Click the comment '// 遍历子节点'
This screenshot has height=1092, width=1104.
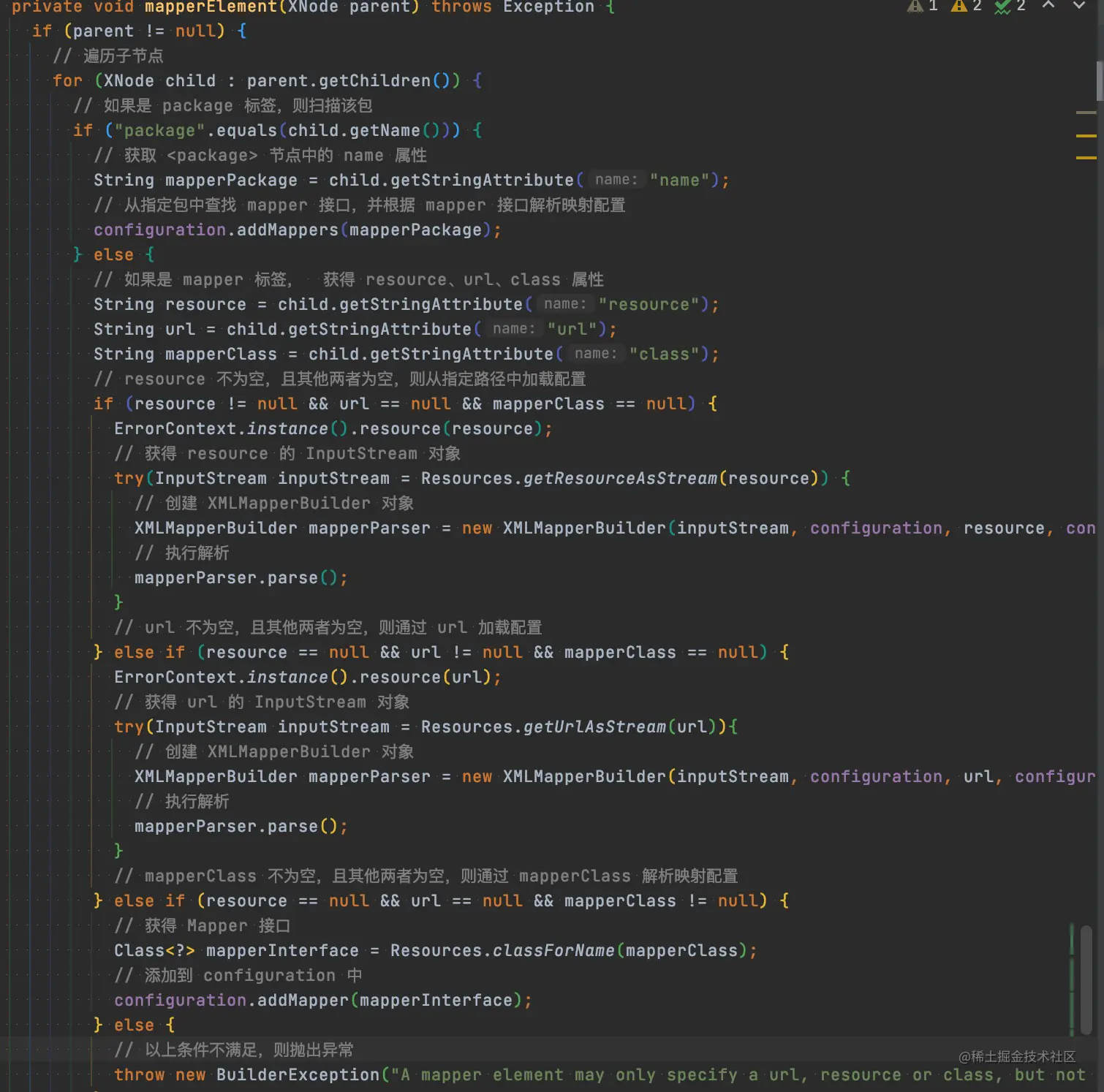coord(108,56)
